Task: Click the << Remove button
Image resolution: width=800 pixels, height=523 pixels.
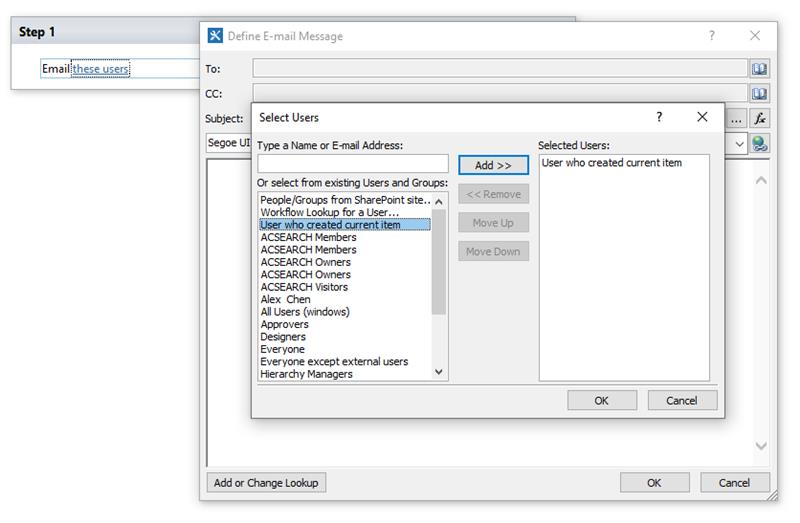Action: [x=493, y=194]
